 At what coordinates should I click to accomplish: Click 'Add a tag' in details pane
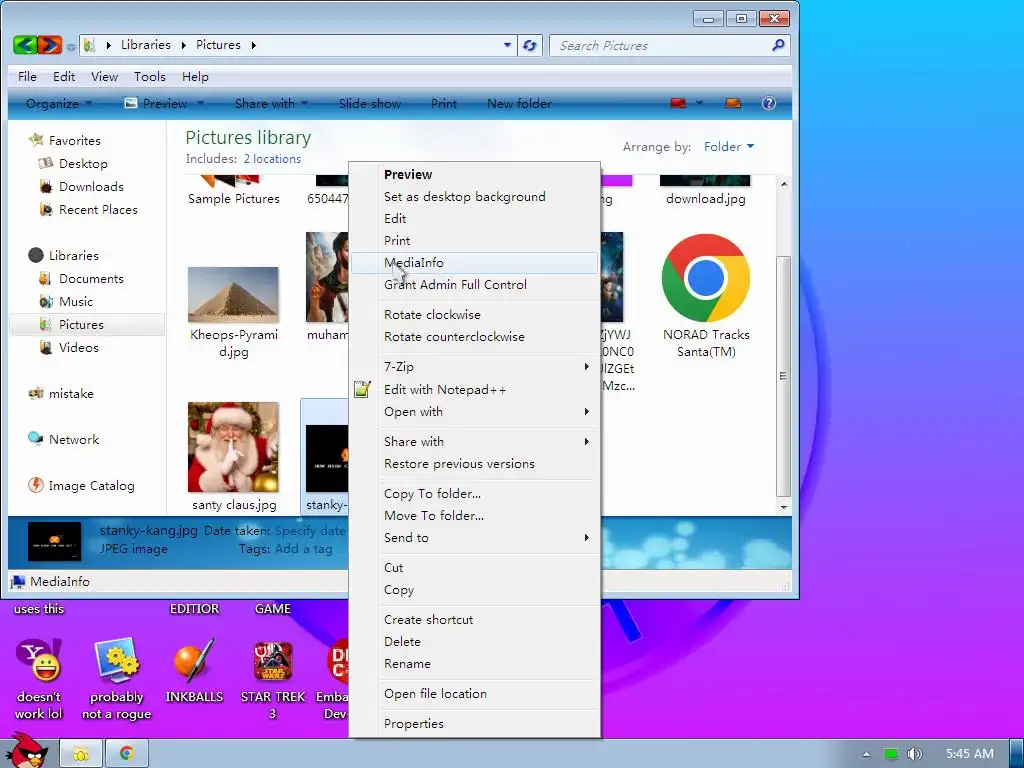[x=304, y=549]
